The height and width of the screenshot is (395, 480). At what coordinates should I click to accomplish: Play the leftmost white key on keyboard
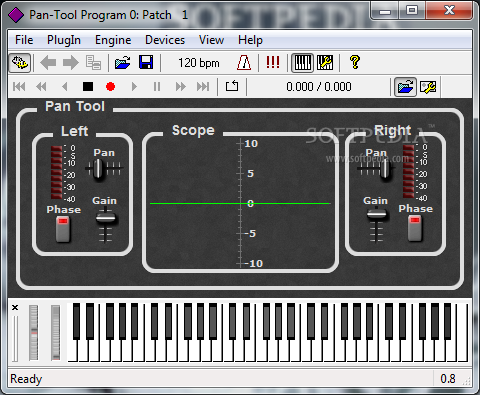[x=73, y=350]
